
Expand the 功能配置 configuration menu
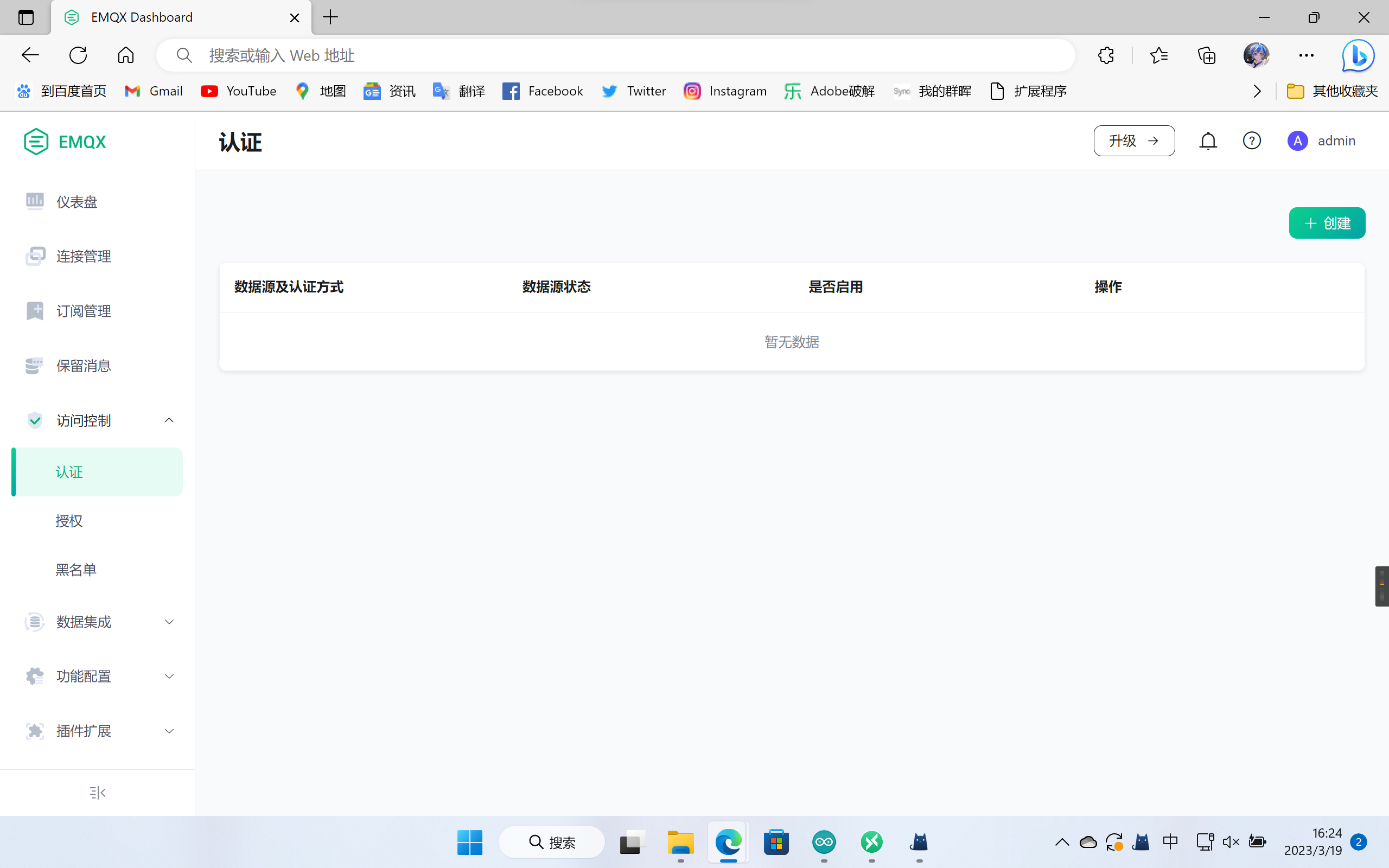click(x=169, y=676)
